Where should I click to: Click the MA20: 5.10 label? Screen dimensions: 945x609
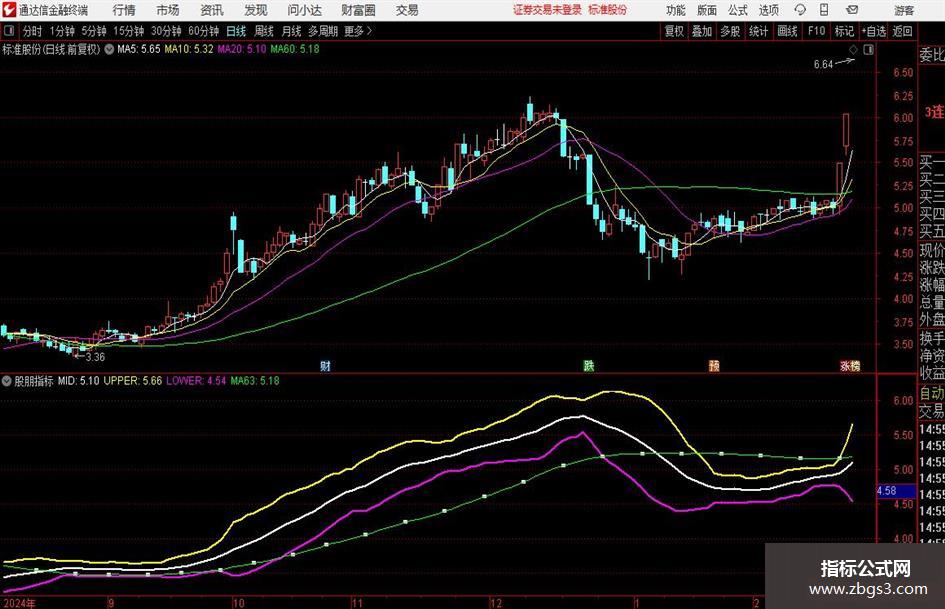click(242, 49)
